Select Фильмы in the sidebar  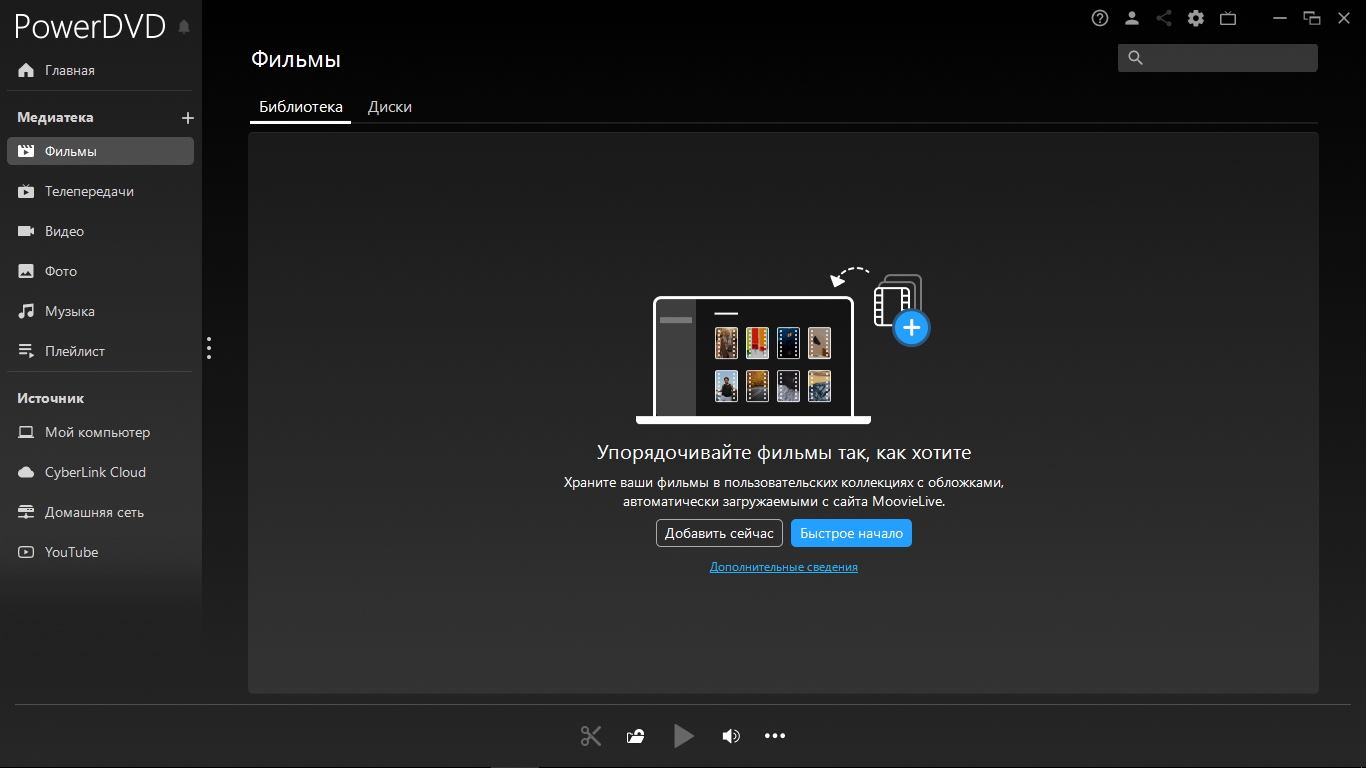(x=100, y=151)
